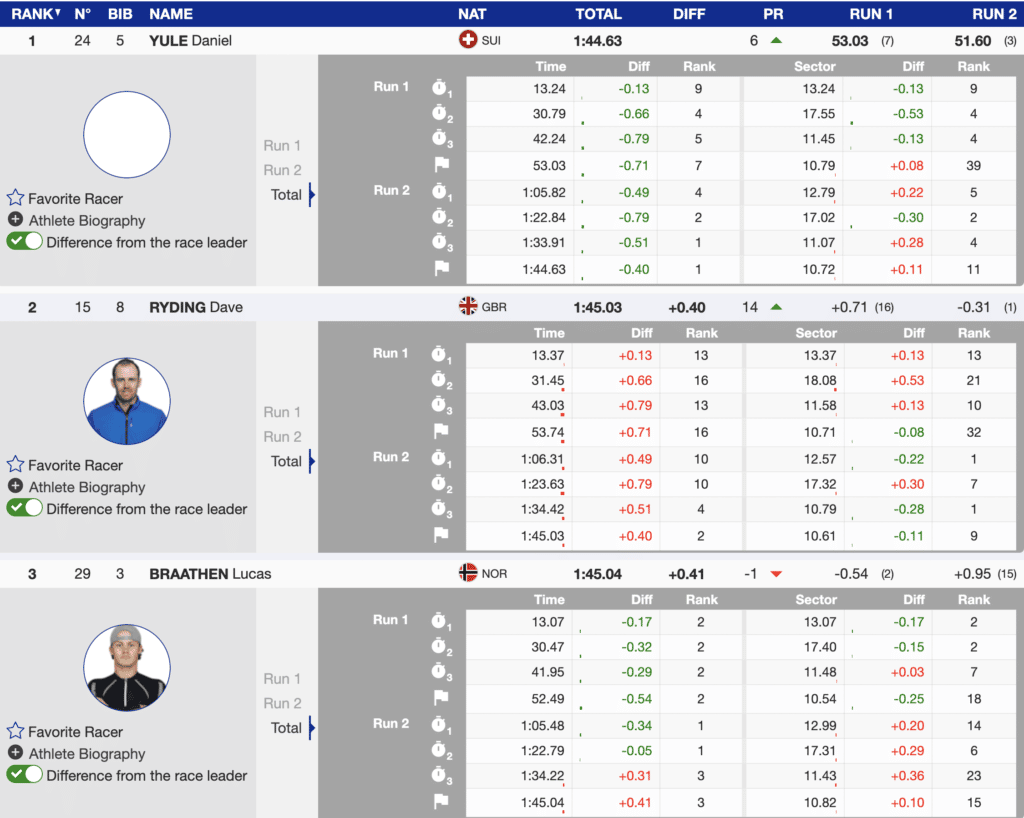Select Run 1 tab in Yule's panel
The height and width of the screenshot is (818, 1024).
point(282,146)
